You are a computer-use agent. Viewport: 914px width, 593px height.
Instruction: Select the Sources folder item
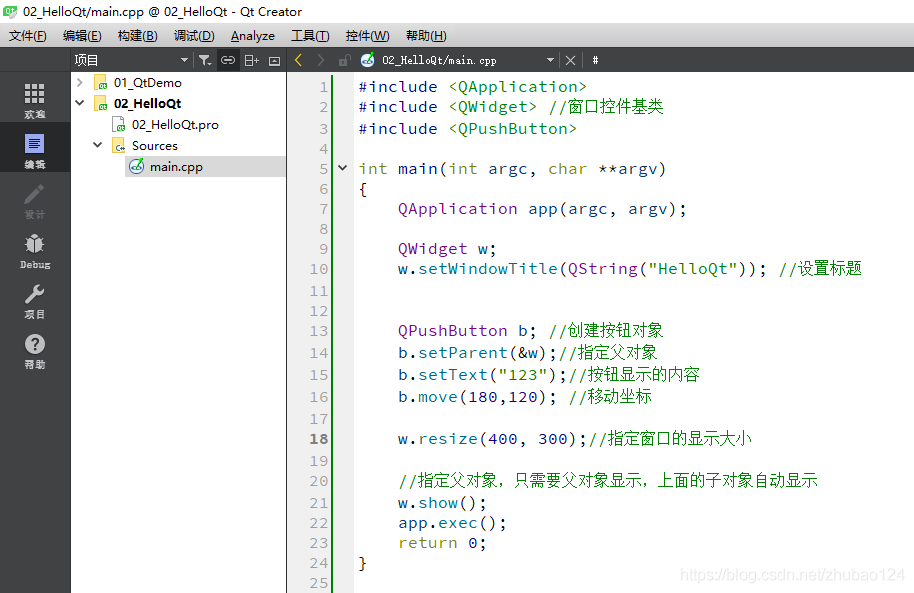pyautogui.click(x=154, y=146)
